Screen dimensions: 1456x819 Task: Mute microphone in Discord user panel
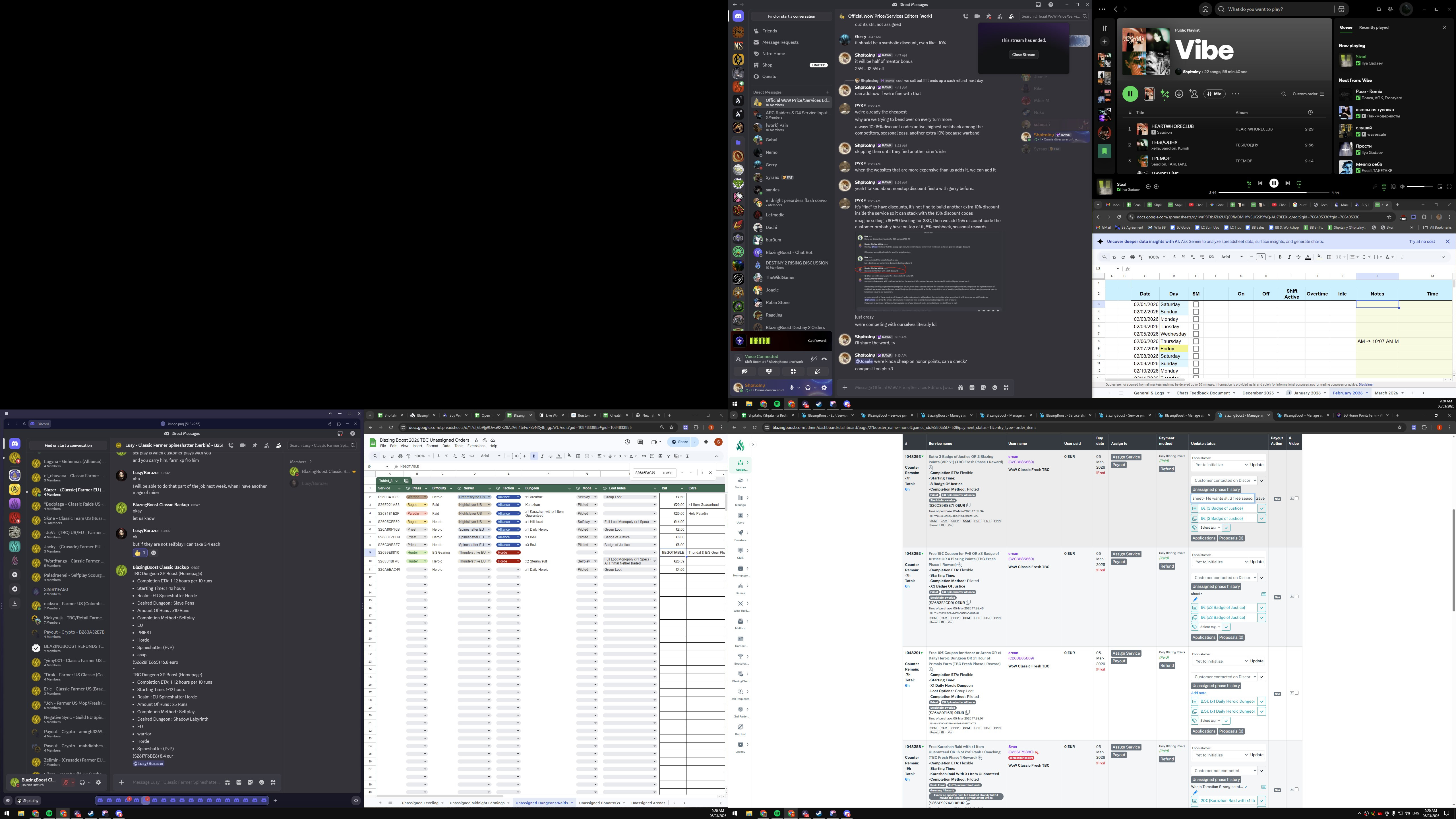(x=791, y=388)
